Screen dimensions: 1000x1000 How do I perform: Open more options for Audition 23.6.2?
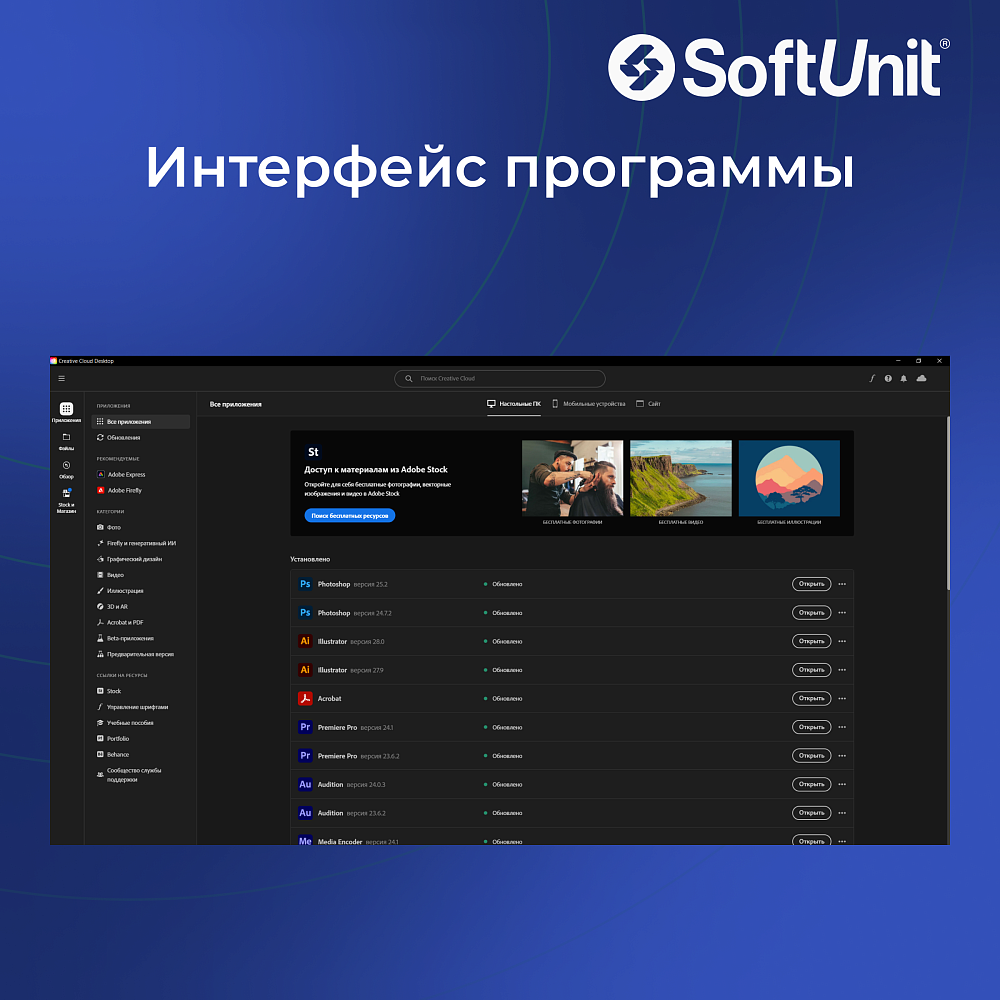[842, 813]
